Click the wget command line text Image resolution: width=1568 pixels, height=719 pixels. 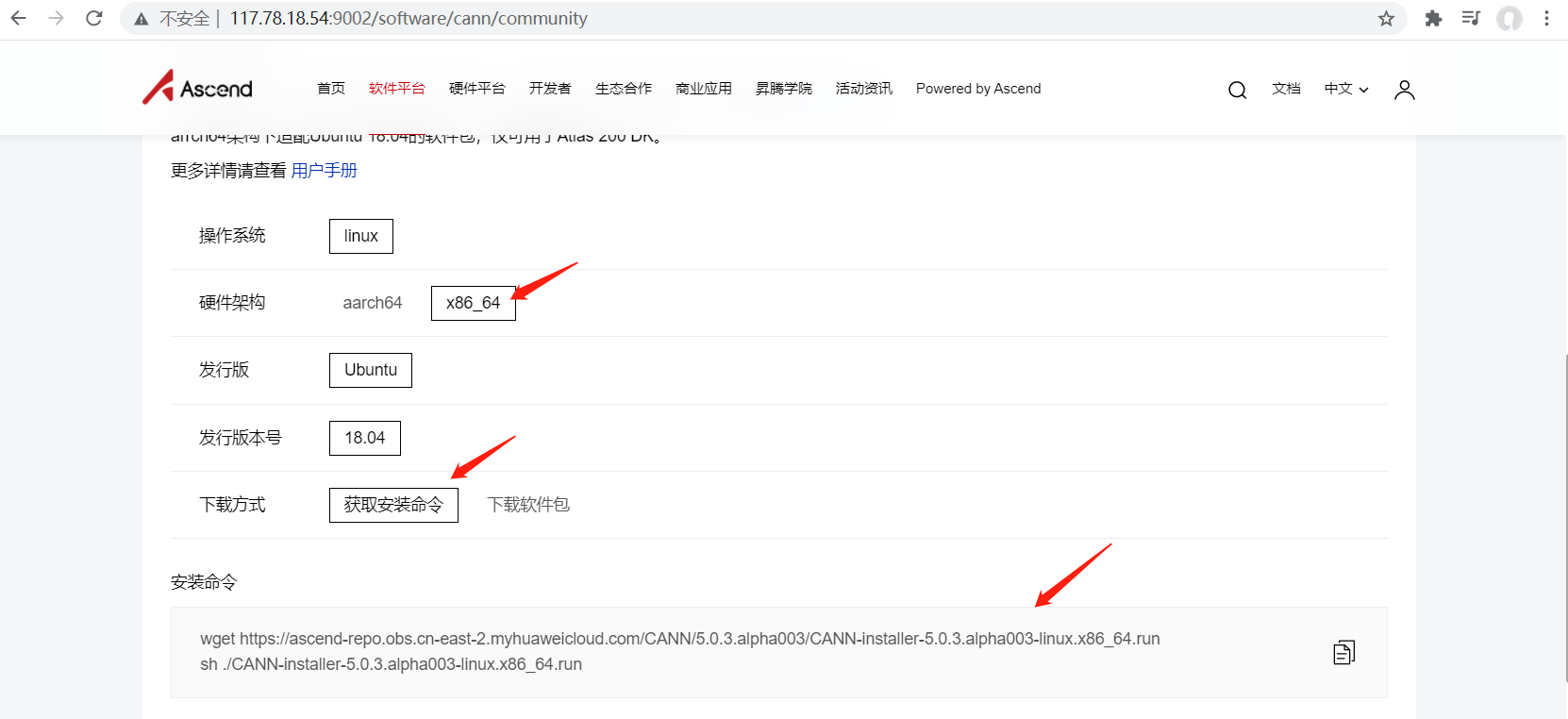click(x=680, y=639)
